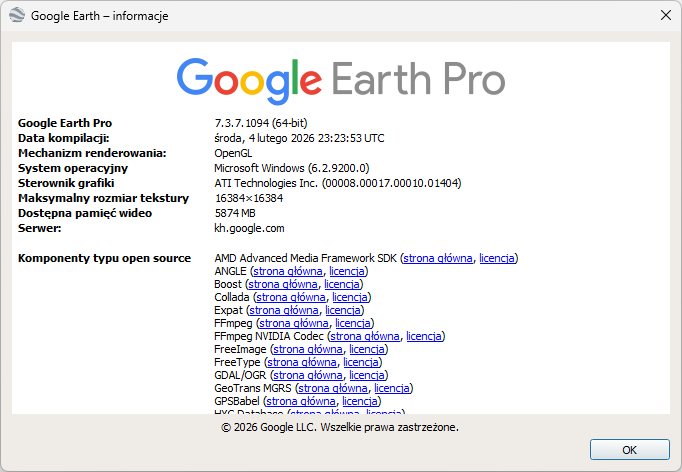Open GPSBabel strona główna link
This screenshot has height=472, width=682.
301,401
